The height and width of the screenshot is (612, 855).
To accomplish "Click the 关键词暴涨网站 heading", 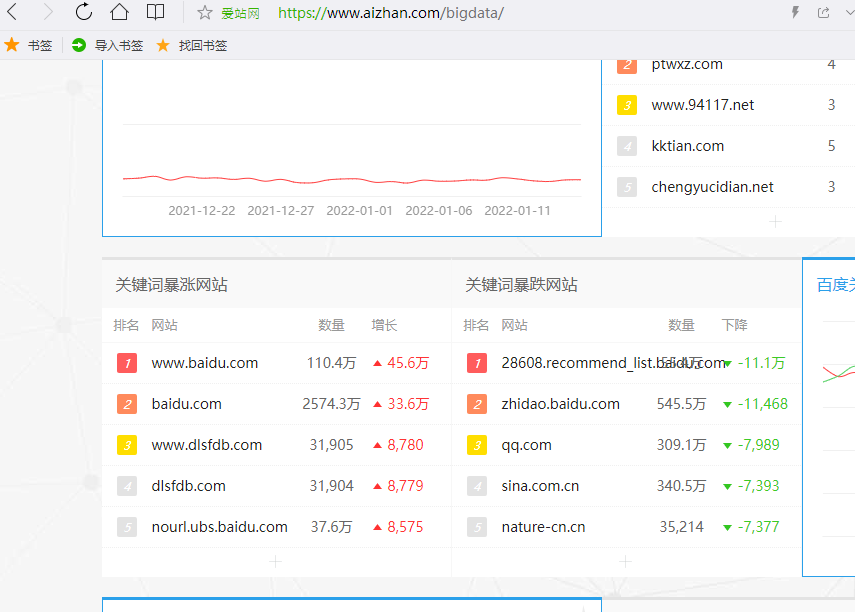I will pos(171,285).
